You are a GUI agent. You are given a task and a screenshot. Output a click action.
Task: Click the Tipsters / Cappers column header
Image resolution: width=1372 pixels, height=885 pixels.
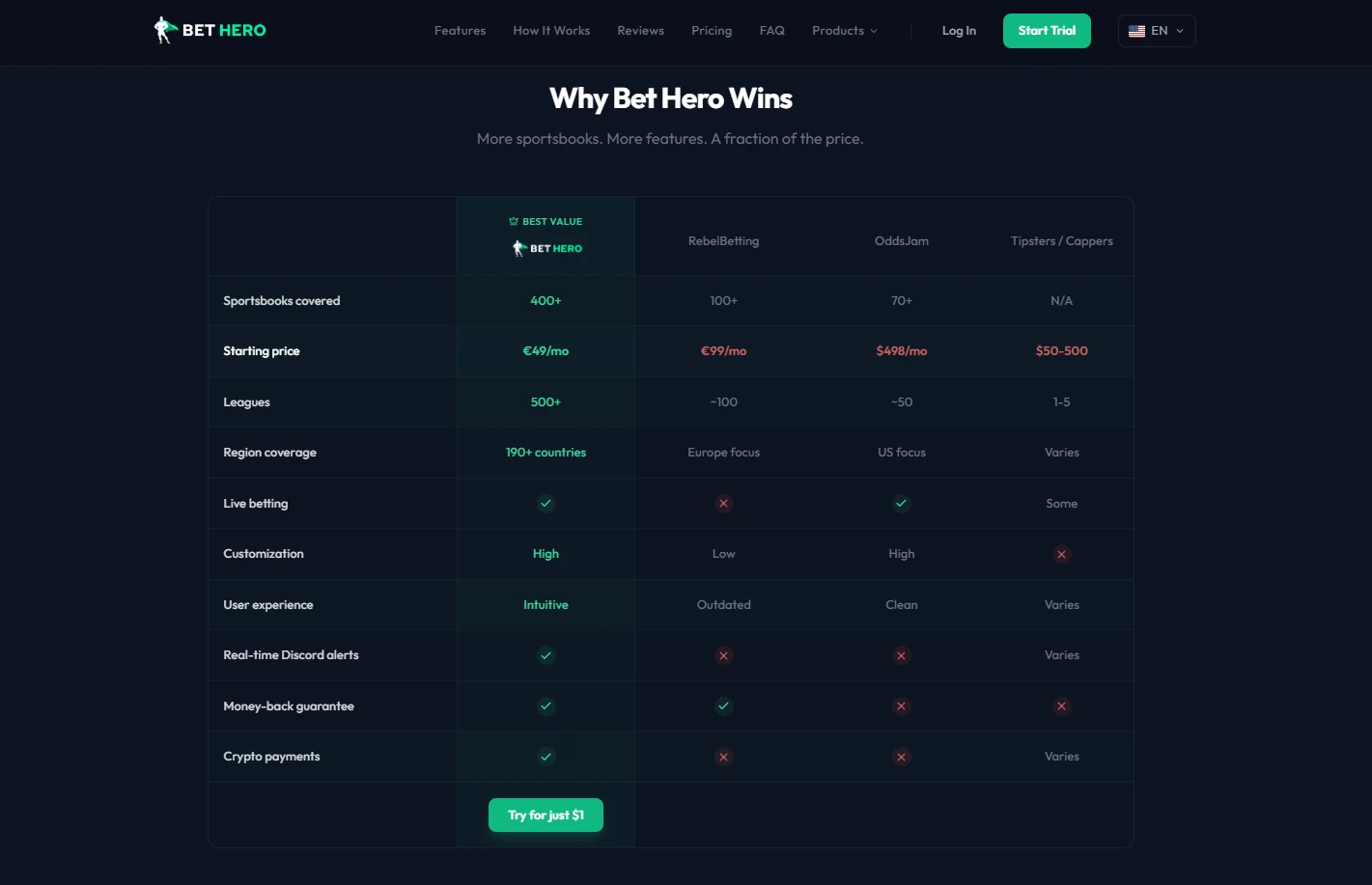1061,241
